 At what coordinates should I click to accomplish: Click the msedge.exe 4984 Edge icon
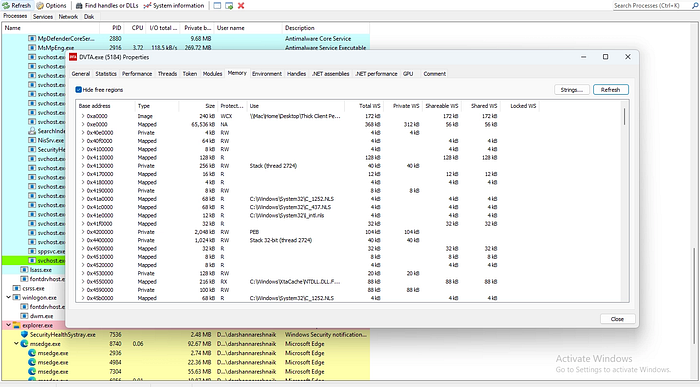click(32, 362)
